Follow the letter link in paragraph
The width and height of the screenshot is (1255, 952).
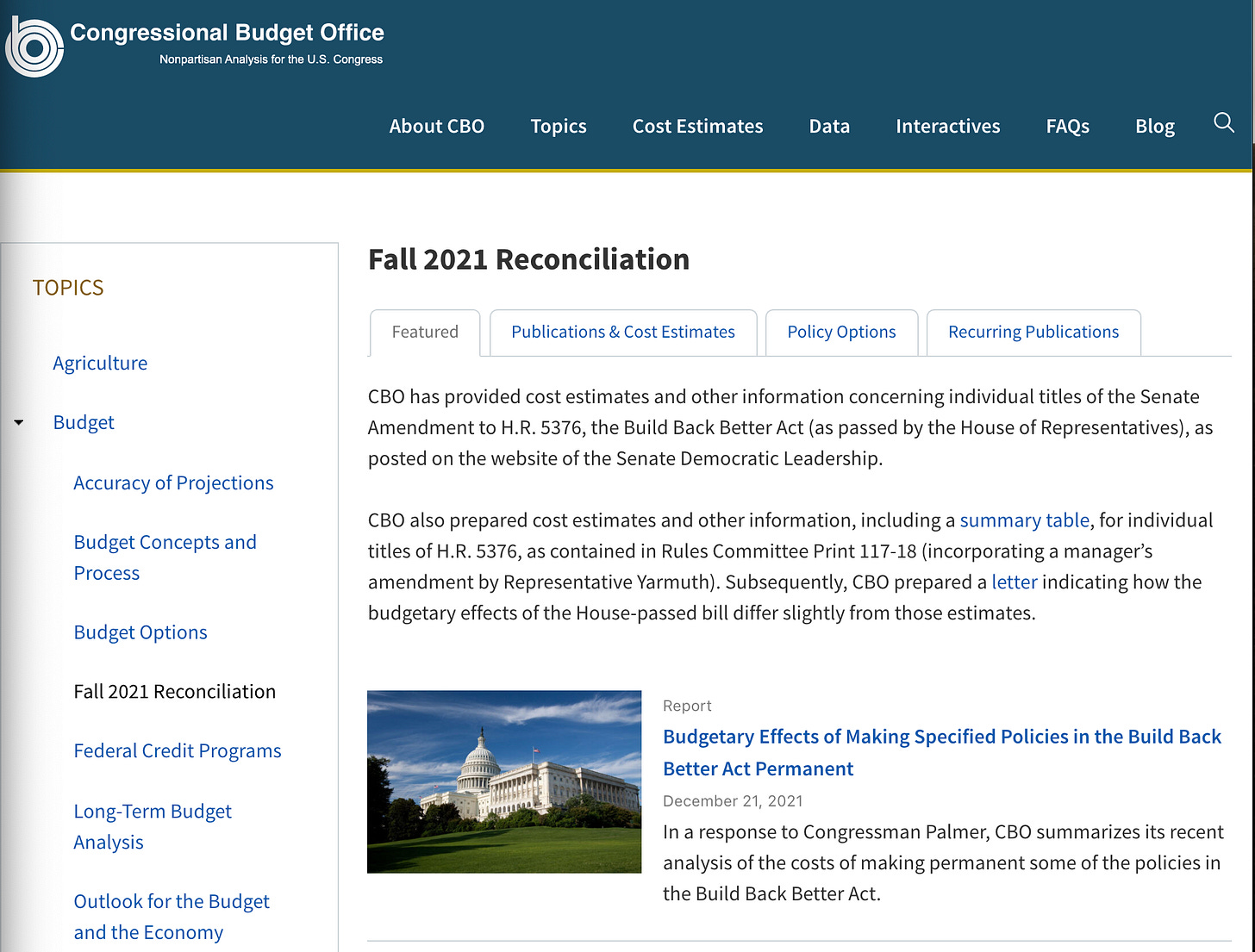1015,582
